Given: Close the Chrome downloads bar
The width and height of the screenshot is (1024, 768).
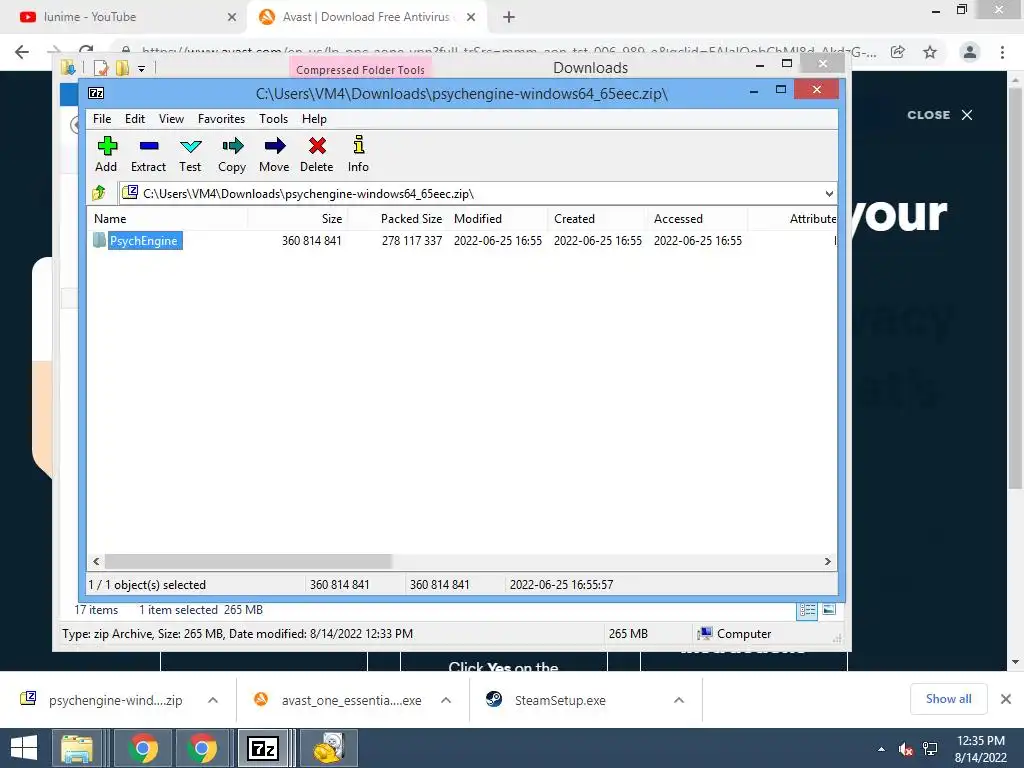Looking at the screenshot, I should pyautogui.click(x=1006, y=699).
